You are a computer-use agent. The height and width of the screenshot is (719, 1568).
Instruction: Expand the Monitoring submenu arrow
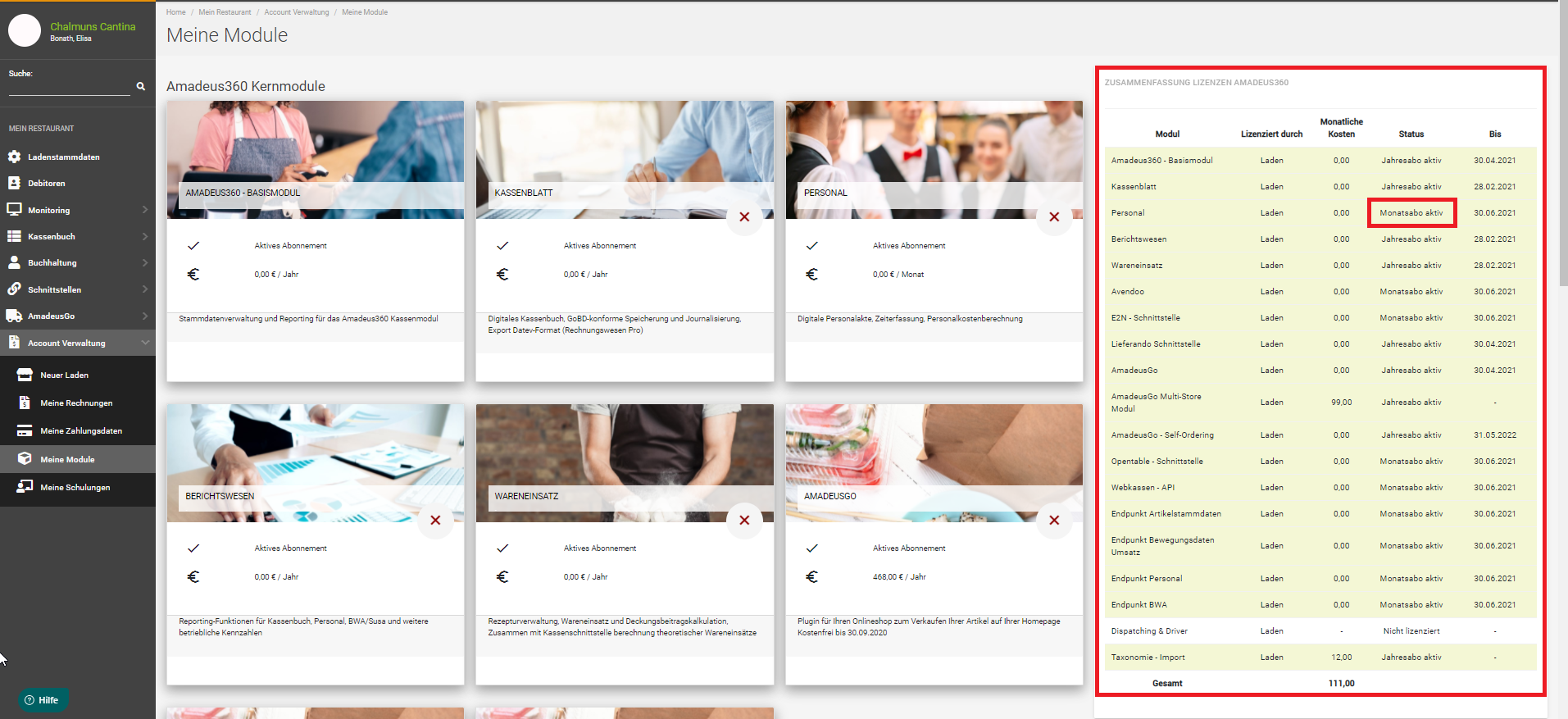tap(145, 210)
